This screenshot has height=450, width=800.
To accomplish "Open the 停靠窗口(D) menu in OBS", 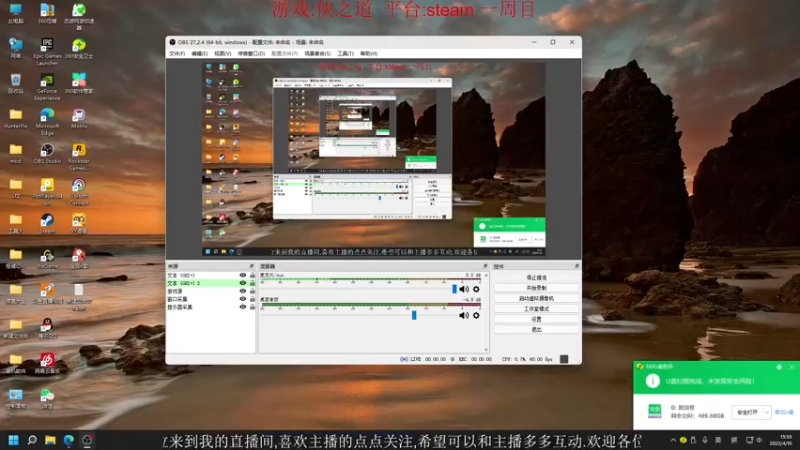I will tap(251, 54).
